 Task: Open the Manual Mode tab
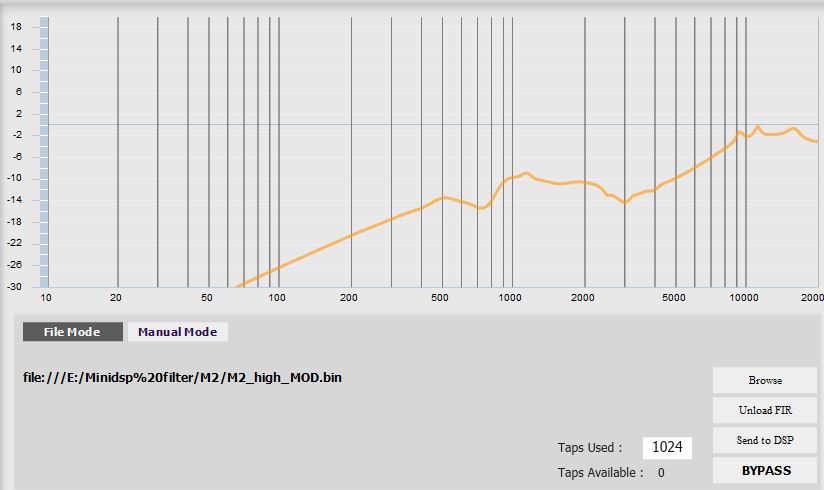[x=178, y=332]
